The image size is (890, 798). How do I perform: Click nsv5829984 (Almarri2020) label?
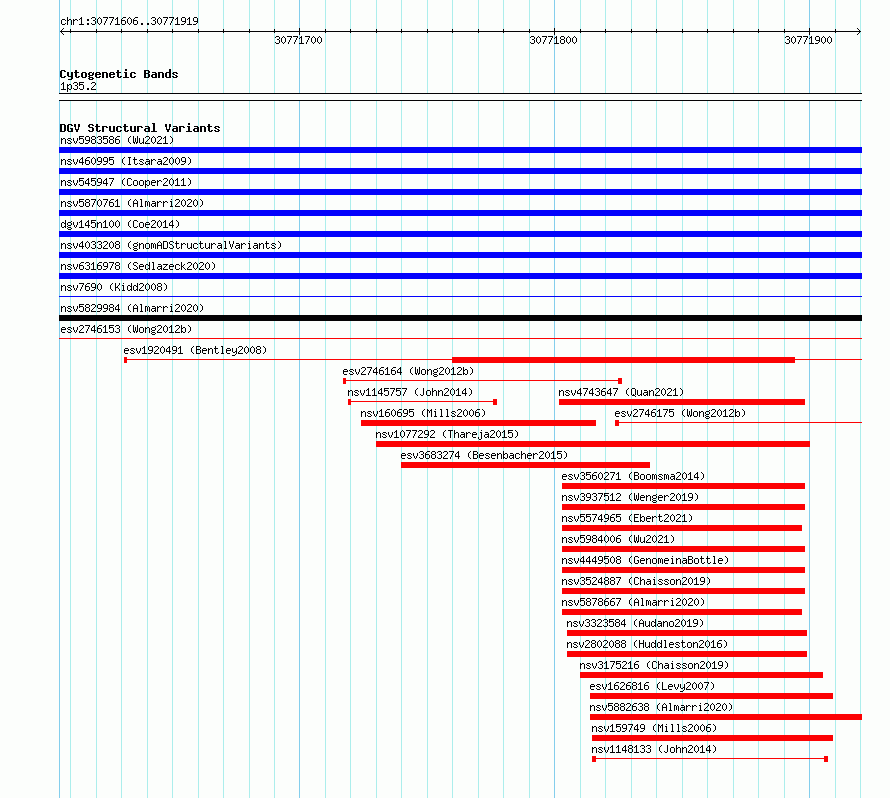(x=132, y=308)
